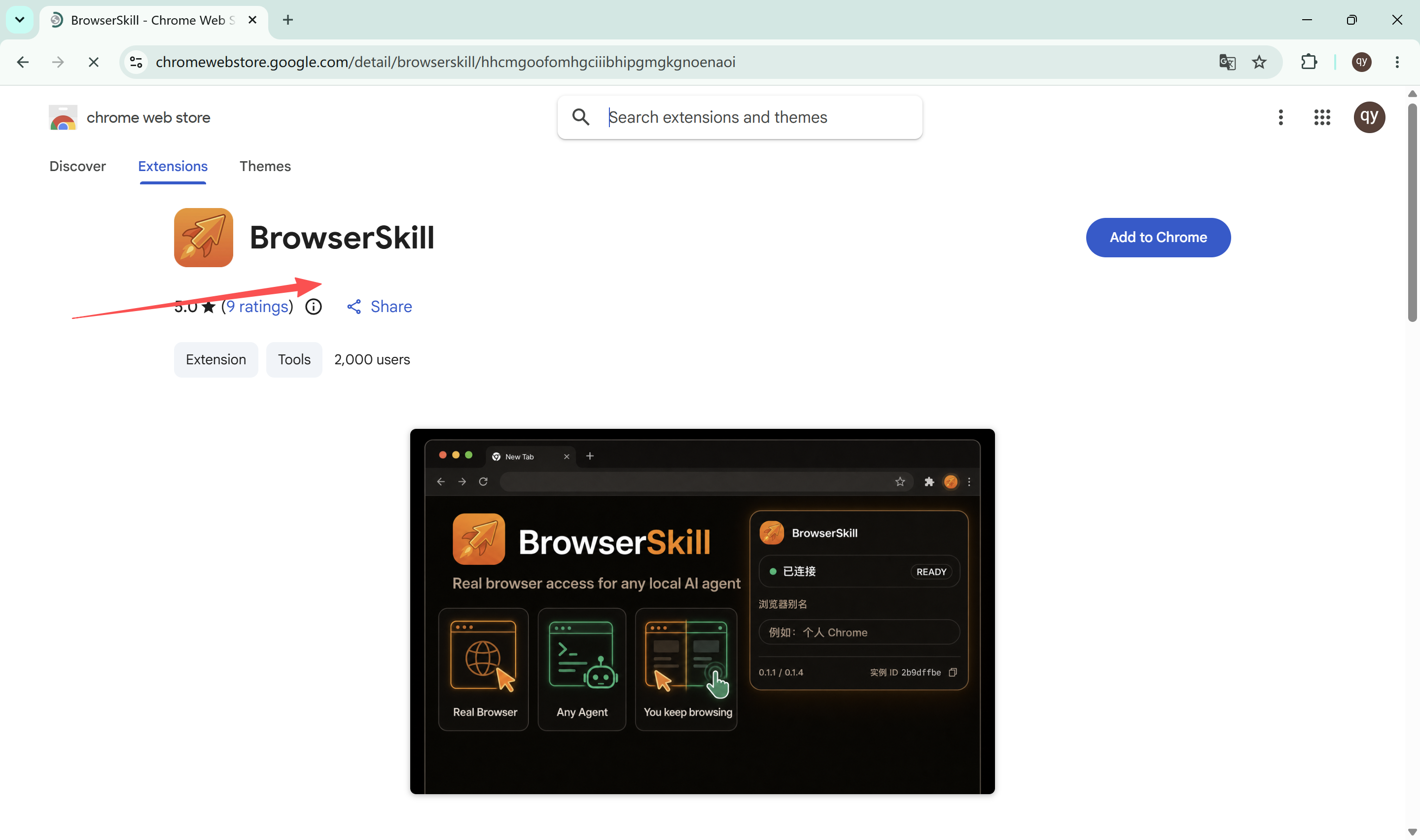1420x840 pixels.
Task: Click the search magnifier icon
Action: coord(581,117)
